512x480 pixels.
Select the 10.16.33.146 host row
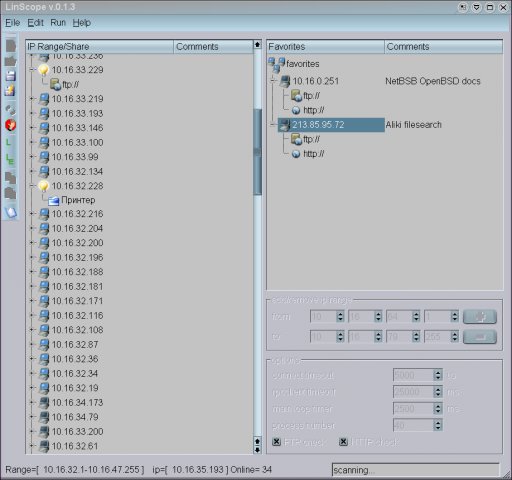point(77,128)
